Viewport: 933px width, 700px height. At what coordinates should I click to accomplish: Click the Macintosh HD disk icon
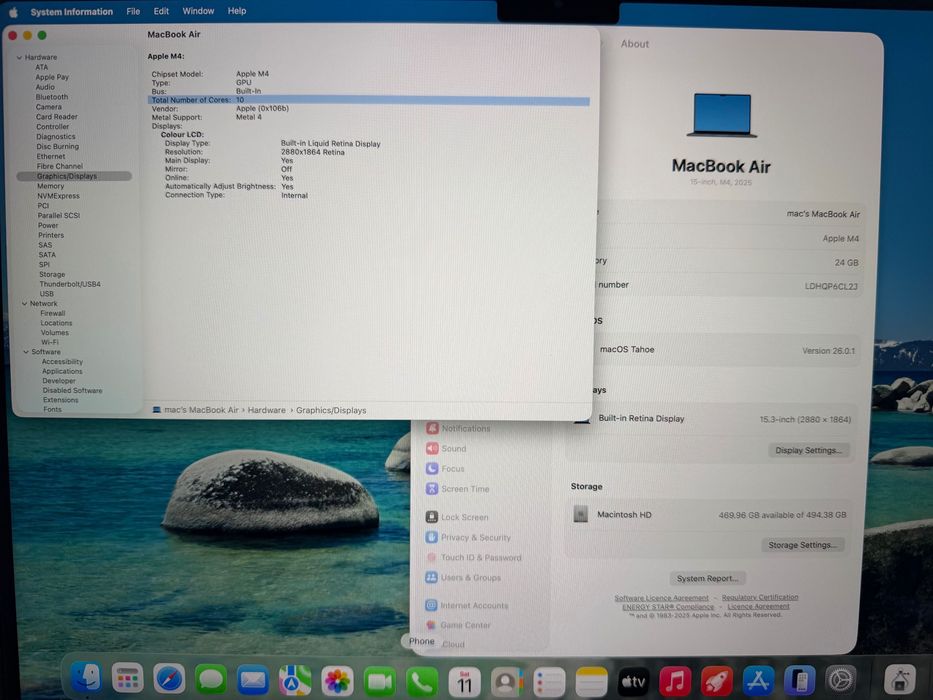click(x=581, y=514)
